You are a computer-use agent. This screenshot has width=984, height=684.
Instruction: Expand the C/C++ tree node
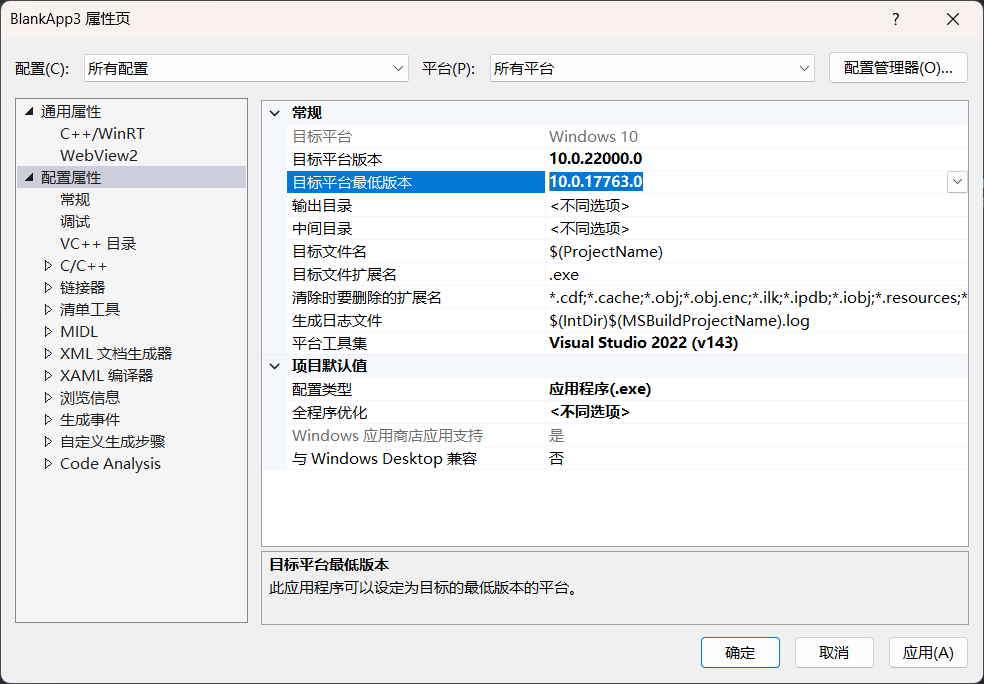point(48,266)
